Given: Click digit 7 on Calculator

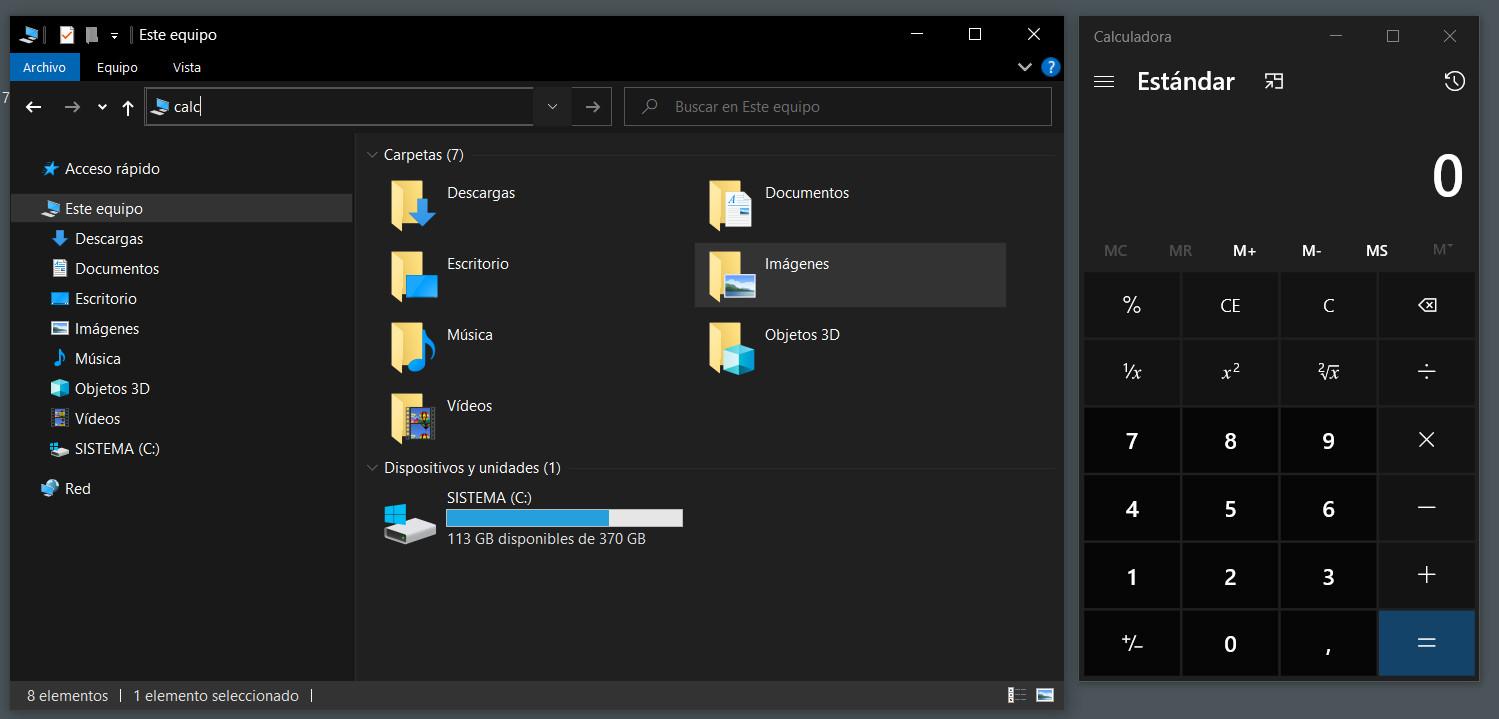Looking at the screenshot, I should [x=1132, y=440].
